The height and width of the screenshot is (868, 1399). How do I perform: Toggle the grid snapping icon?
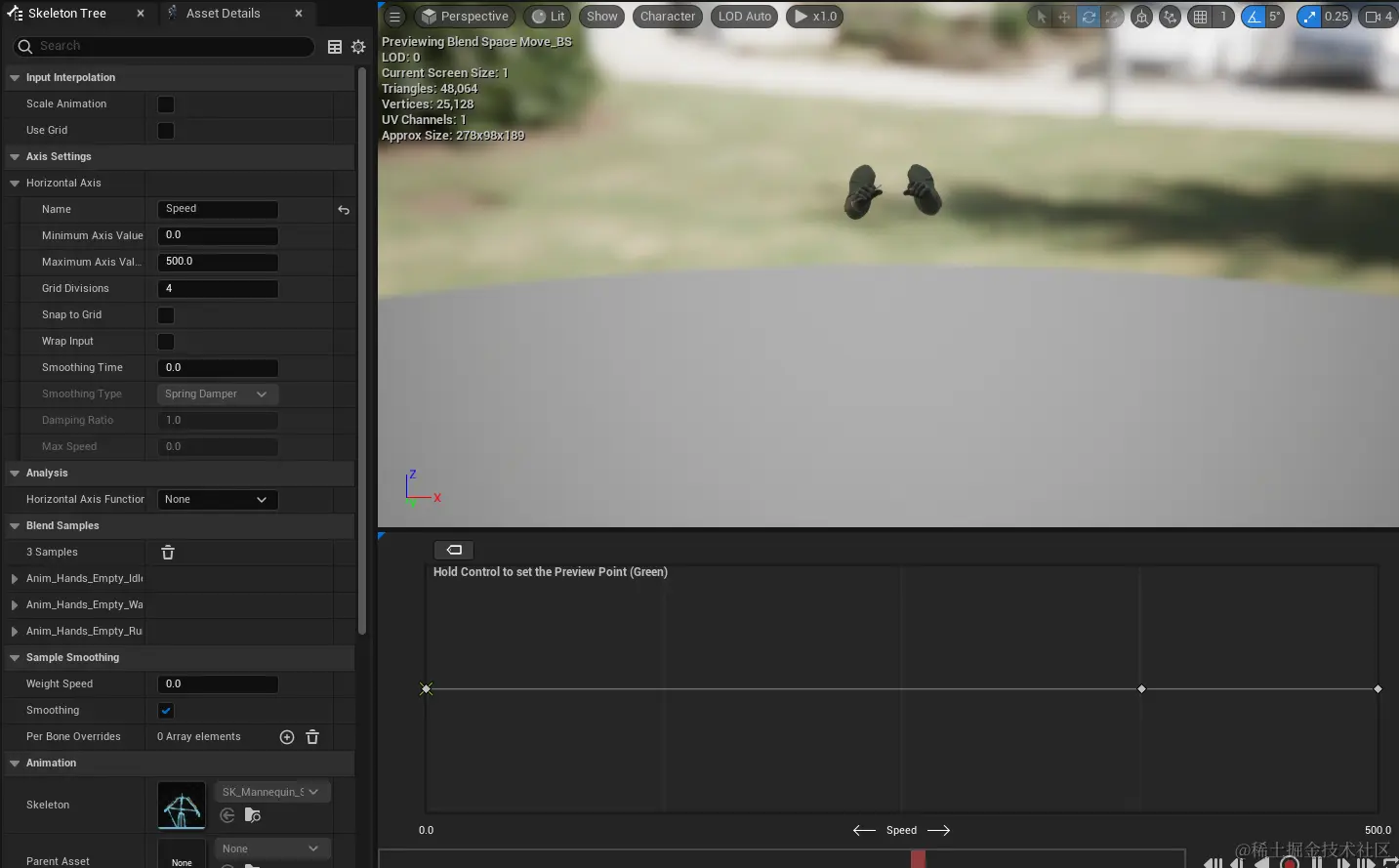(x=1201, y=17)
